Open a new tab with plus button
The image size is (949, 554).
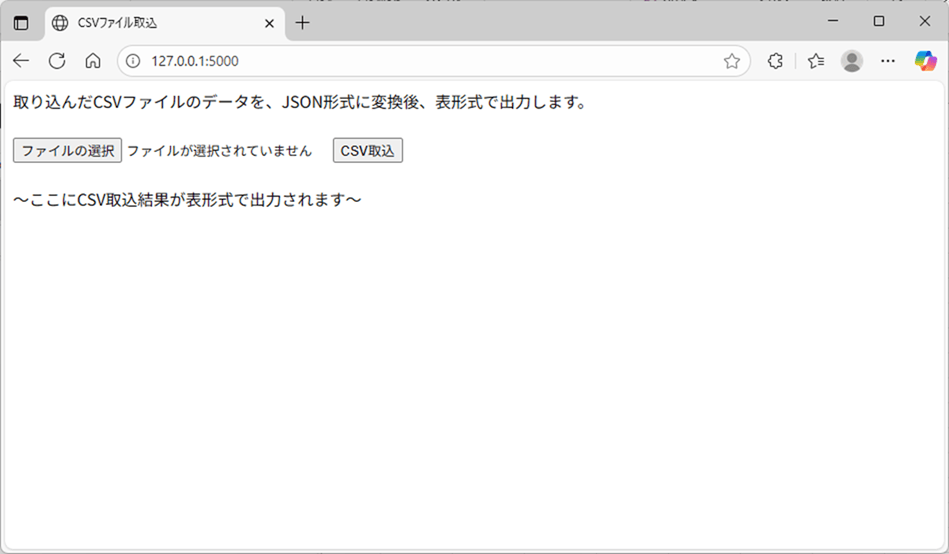click(x=303, y=22)
